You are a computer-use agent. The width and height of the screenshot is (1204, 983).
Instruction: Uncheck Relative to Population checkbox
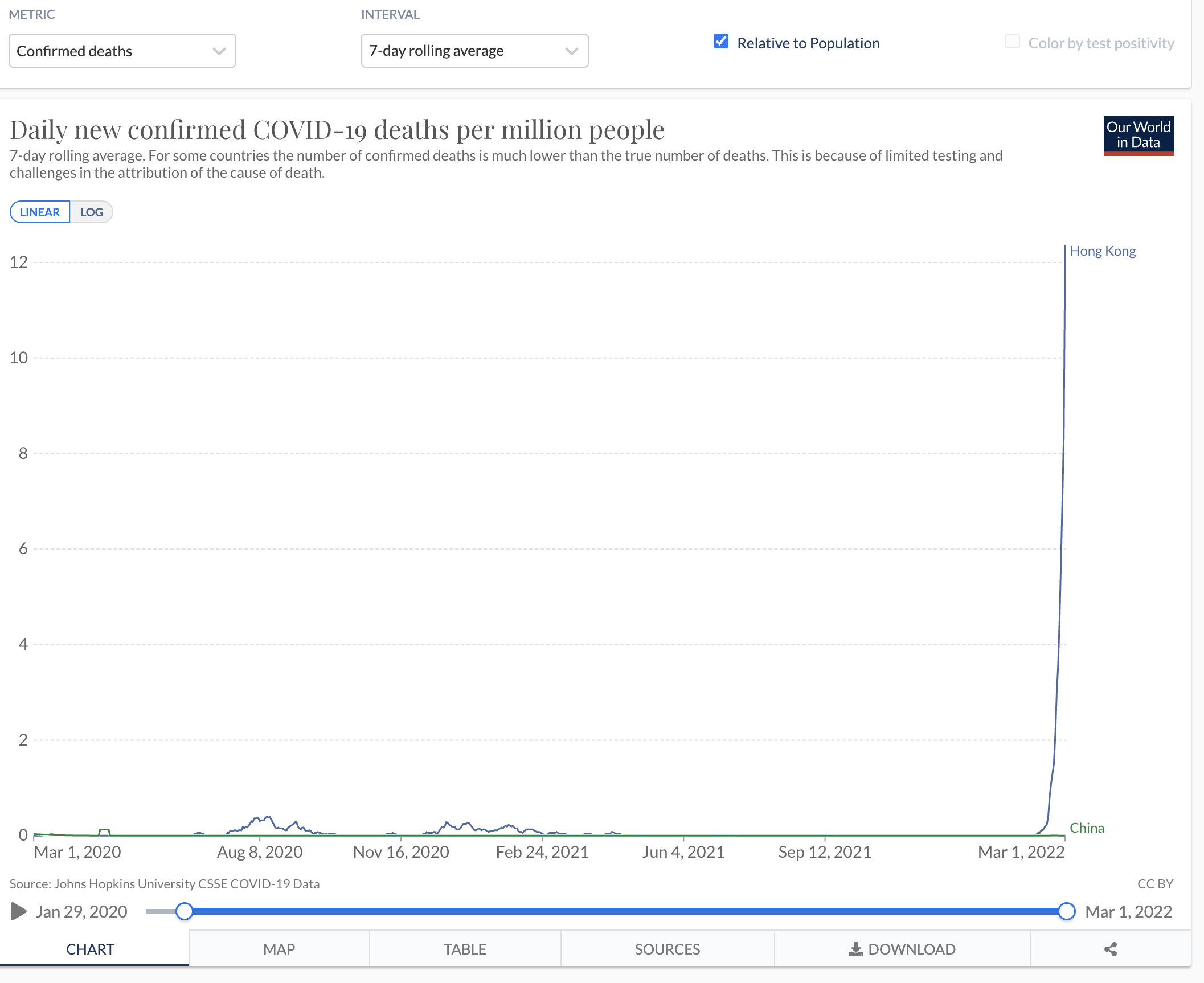[x=721, y=42]
